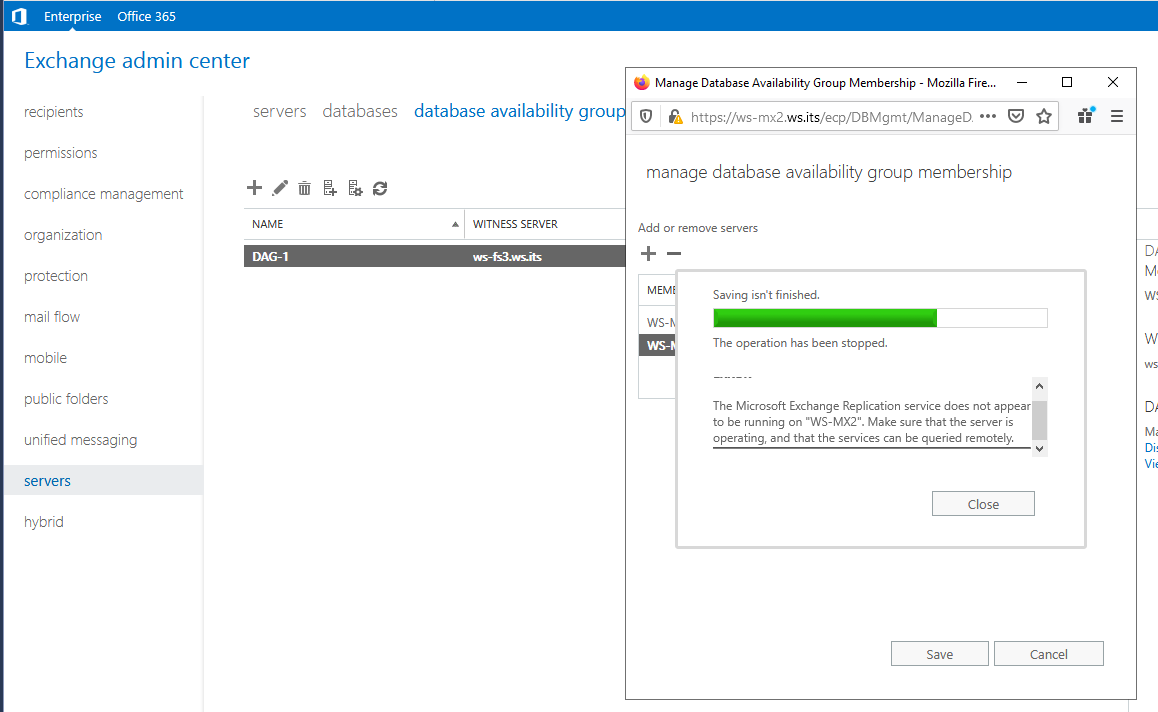Open mobile section
The image size is (1158, 712).
(45, 357)
